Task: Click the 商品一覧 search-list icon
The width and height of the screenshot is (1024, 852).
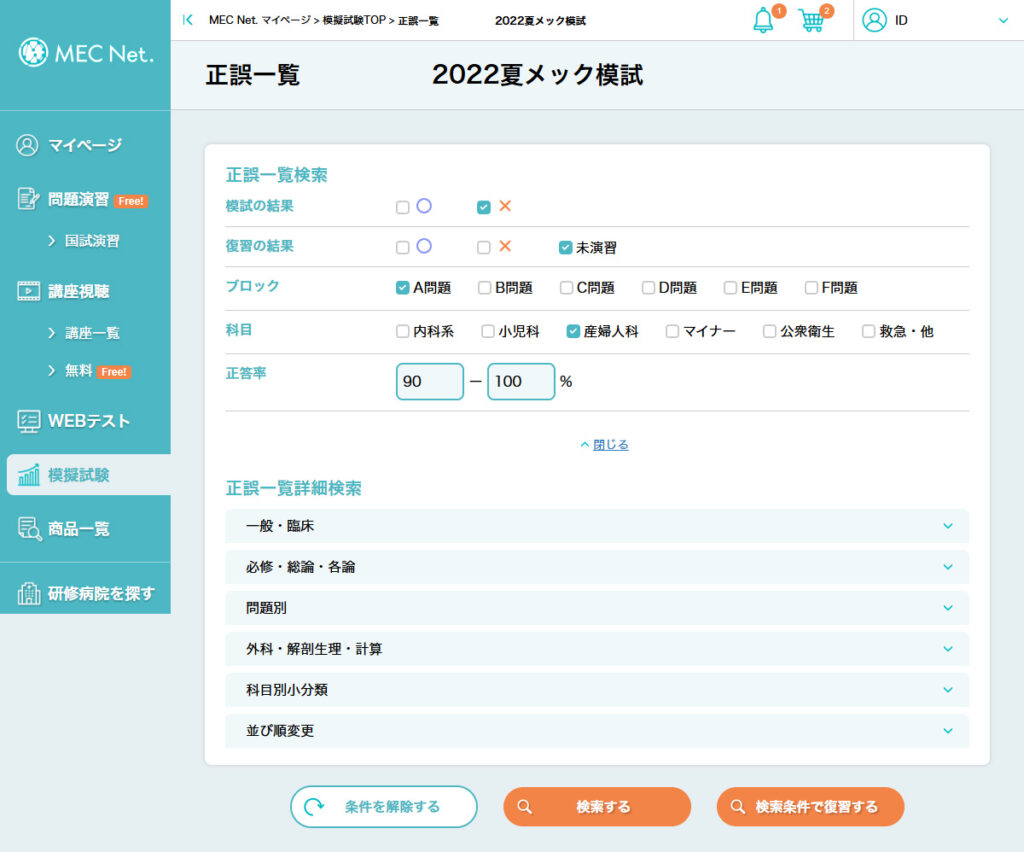Action: tap(29, 528)
